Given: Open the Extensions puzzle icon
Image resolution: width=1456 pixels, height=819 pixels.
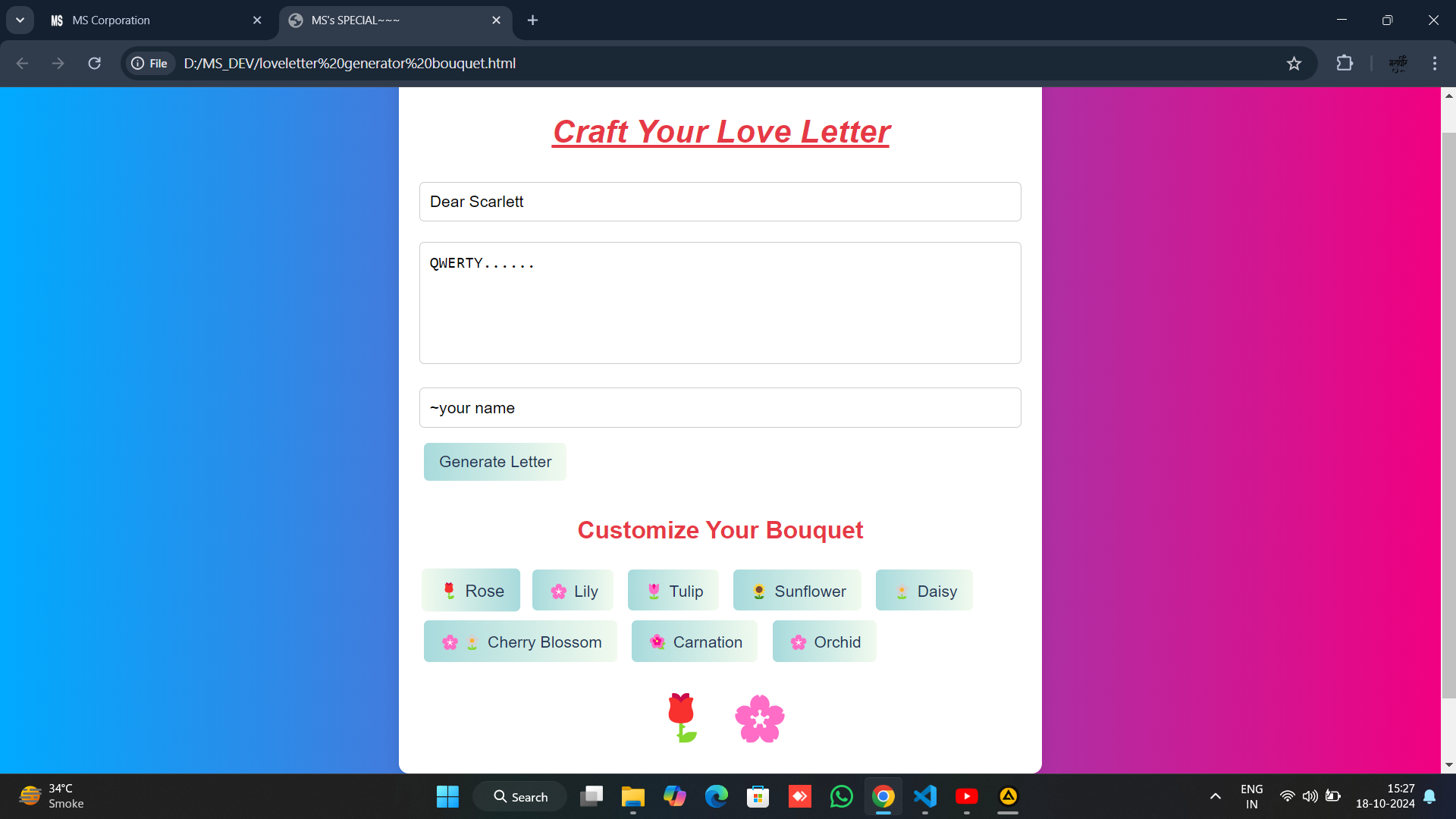Looking at the screenshot, I should (x=1344, y=64).
